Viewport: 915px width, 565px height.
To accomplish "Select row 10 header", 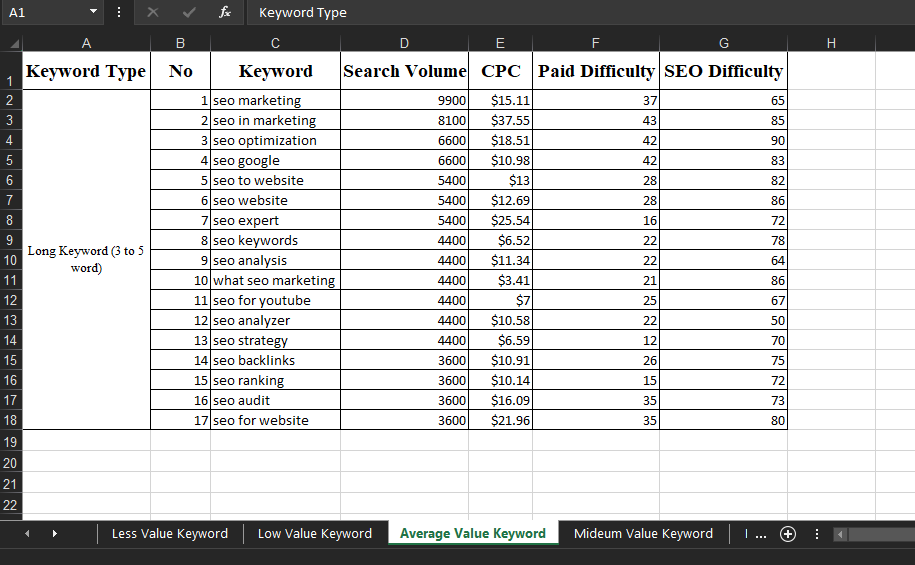I will (x=10, y=260).
